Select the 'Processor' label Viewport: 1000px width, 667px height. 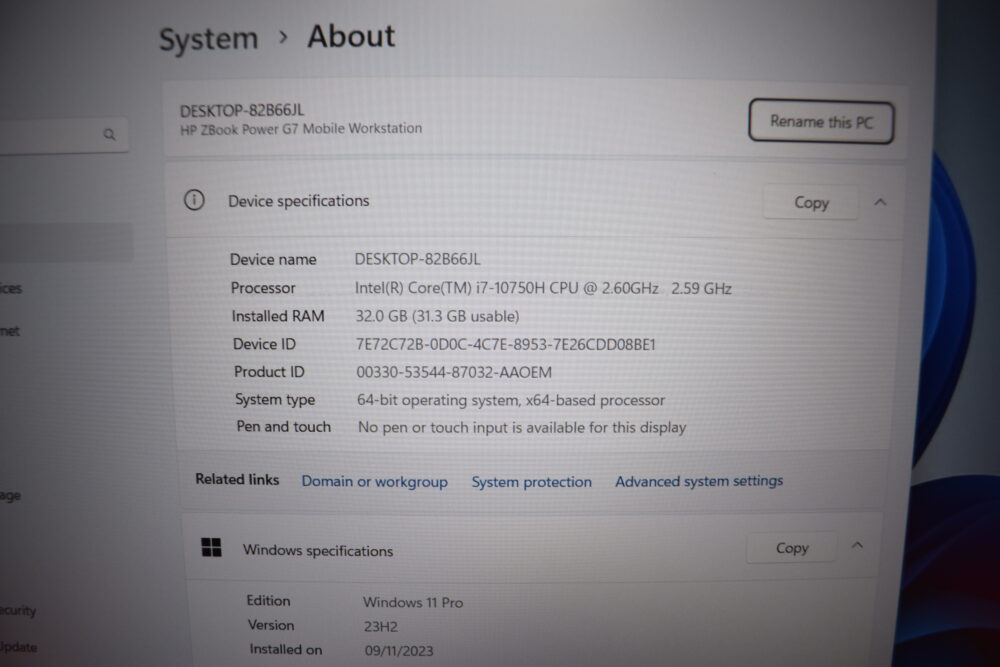pyautogui.click(x=263, y=288)
